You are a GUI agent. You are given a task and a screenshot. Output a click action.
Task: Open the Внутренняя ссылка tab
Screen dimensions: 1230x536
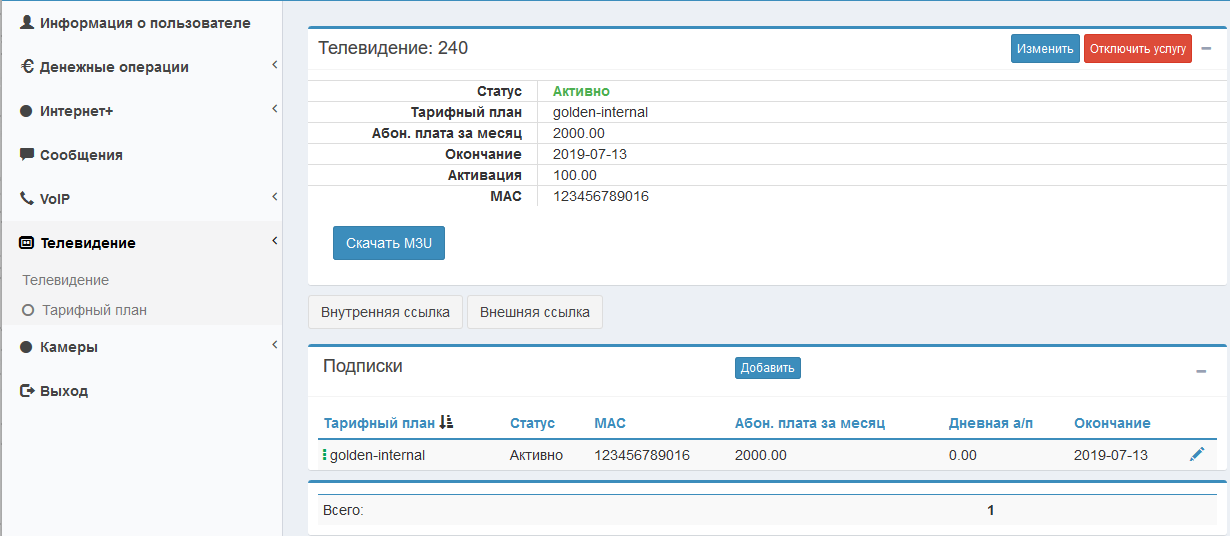(x=385, y=312)
